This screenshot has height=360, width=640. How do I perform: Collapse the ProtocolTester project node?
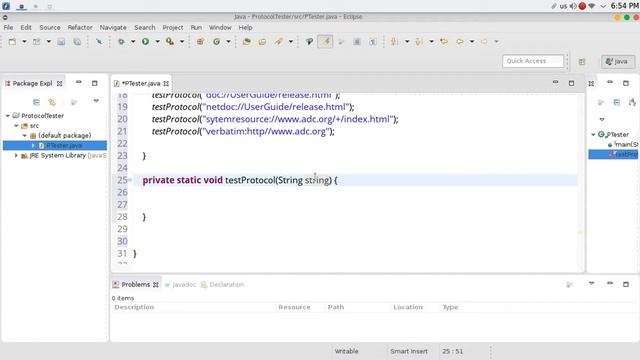(7, 116)
